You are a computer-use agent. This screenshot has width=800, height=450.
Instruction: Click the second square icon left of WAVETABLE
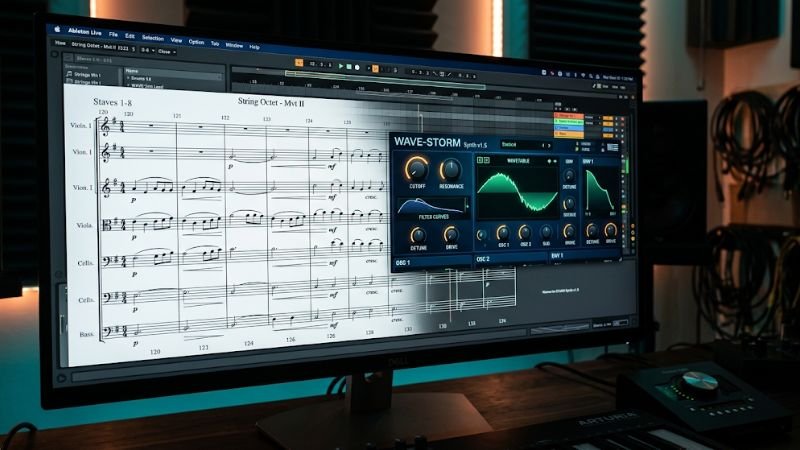(x=487, y=160)
